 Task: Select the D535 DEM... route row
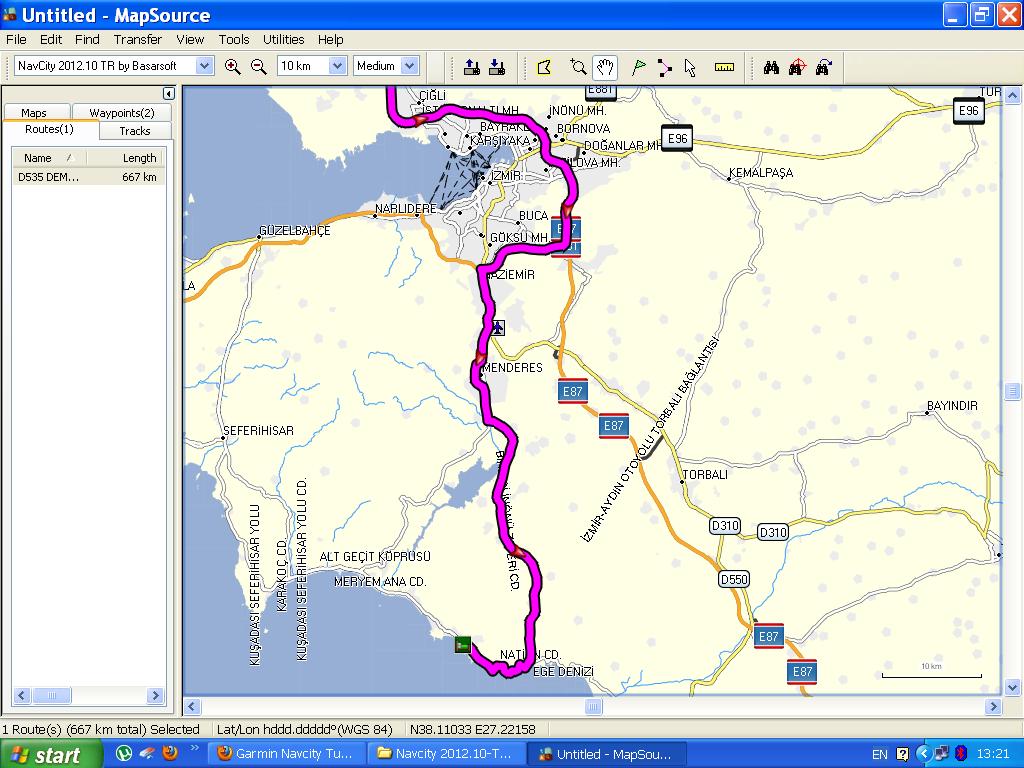(88, 177)
